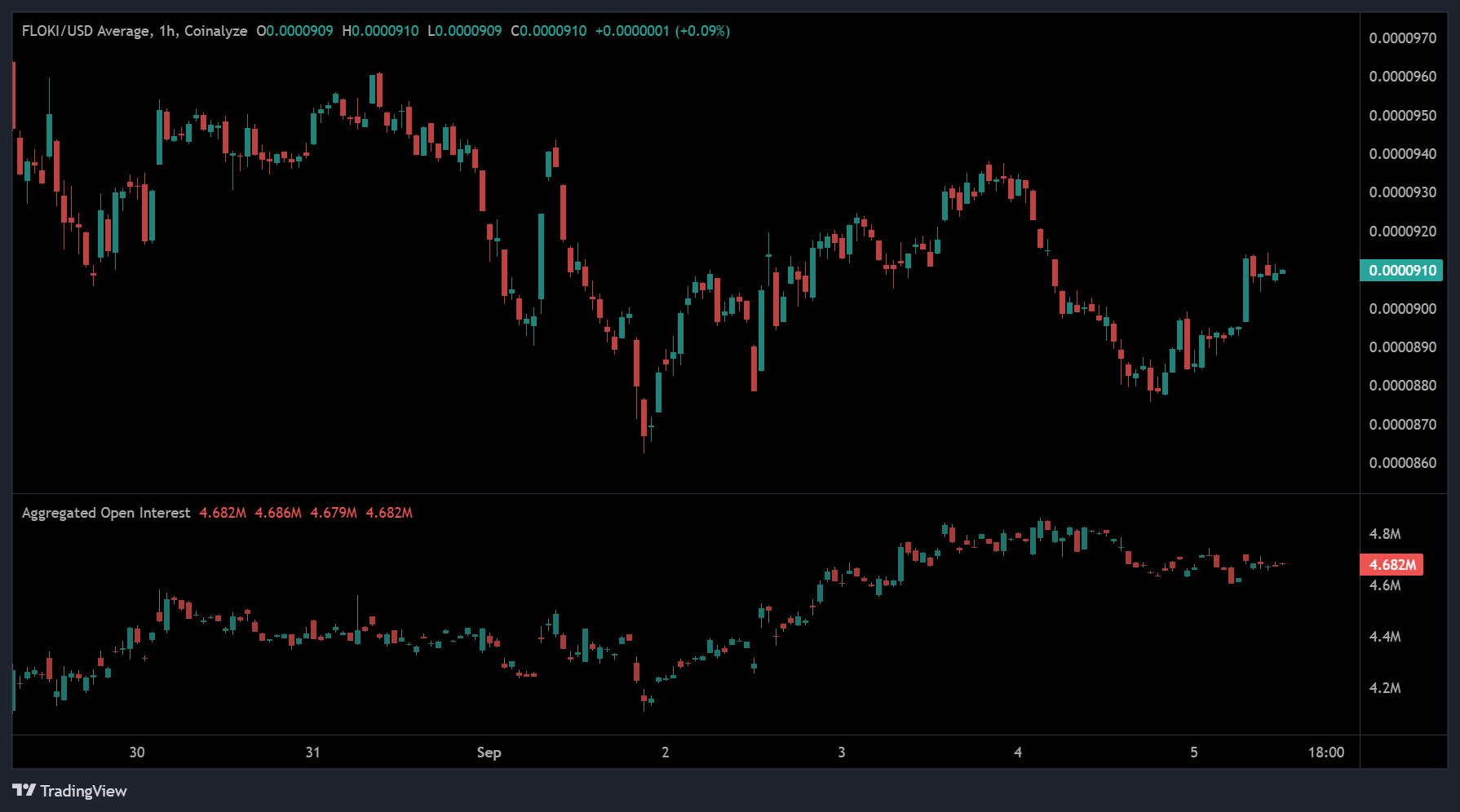Image resolution: width=1460 pixels, height=812 pixels.
Task: Click the 4.2M open interest axis label
Action: [1385, 688]
